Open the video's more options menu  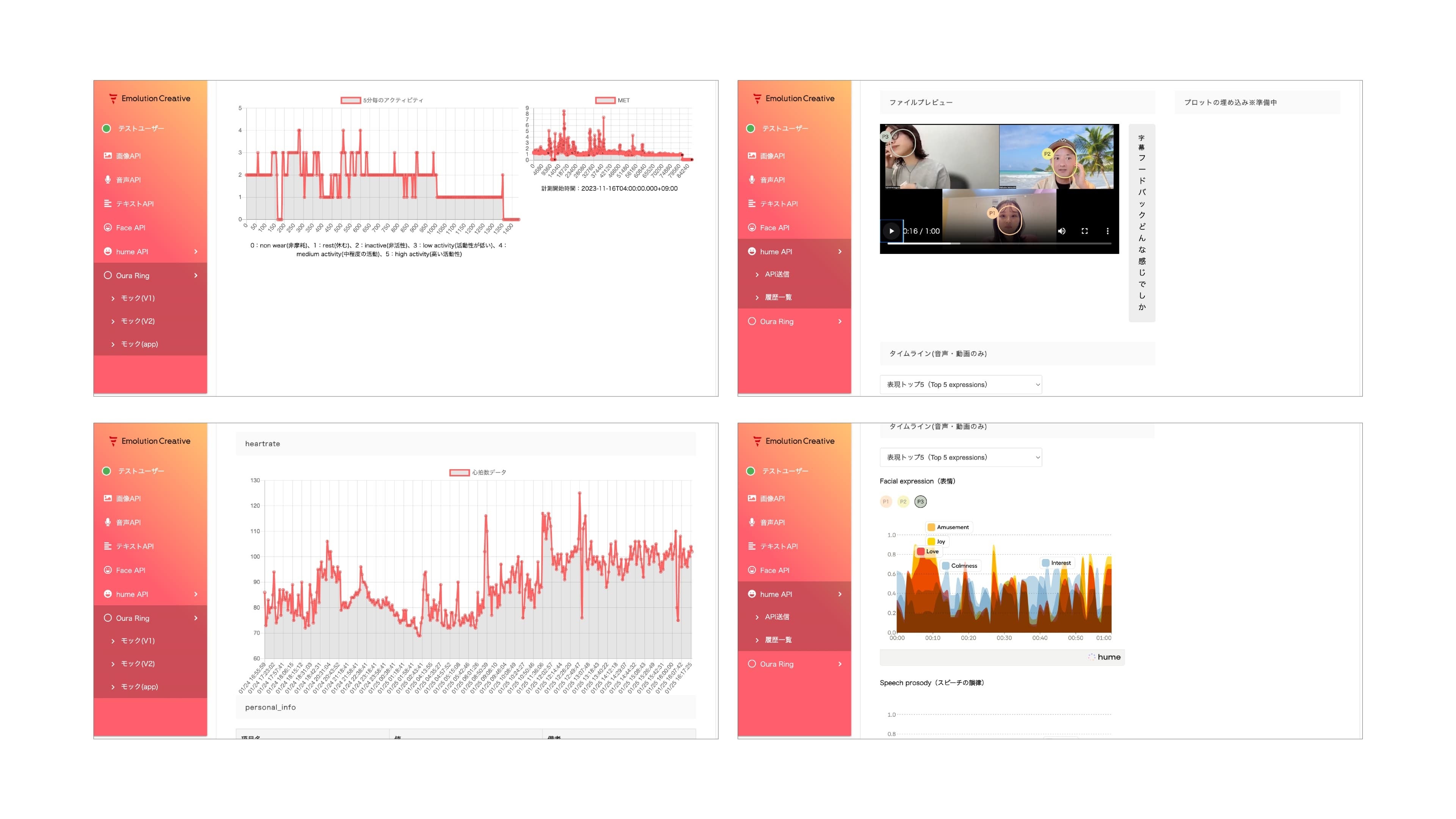(1107, 231)
